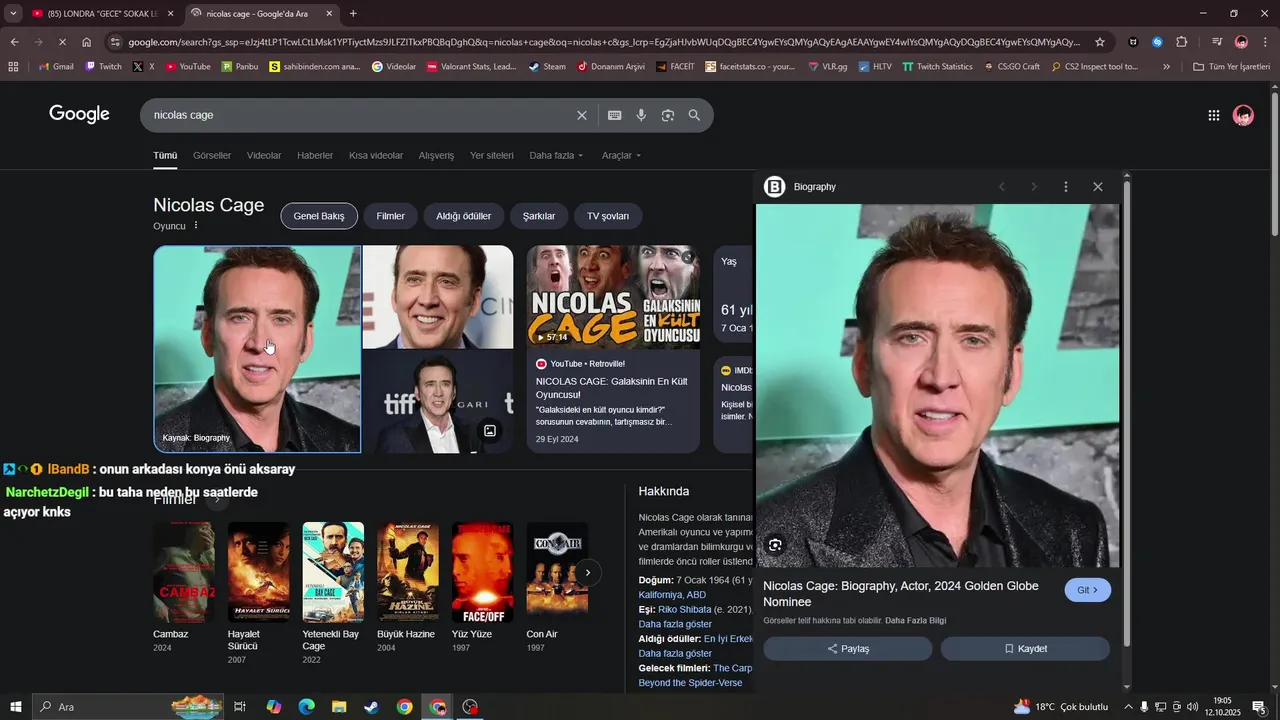Select the Şarkılar chip
This screenshot has height=720, width=1280.
click(x=539, y=216)
